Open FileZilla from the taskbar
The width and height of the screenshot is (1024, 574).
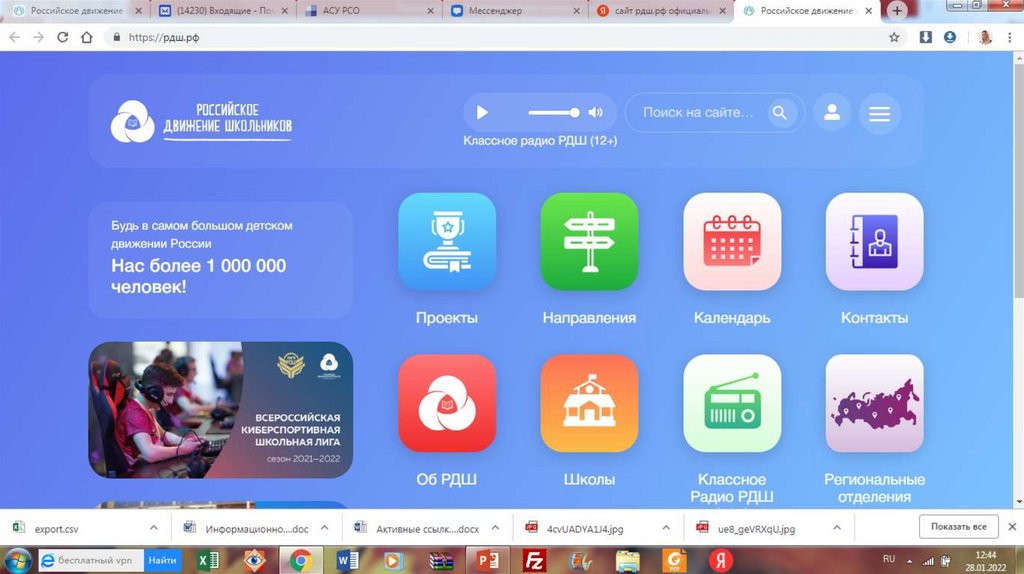[534, 560]
